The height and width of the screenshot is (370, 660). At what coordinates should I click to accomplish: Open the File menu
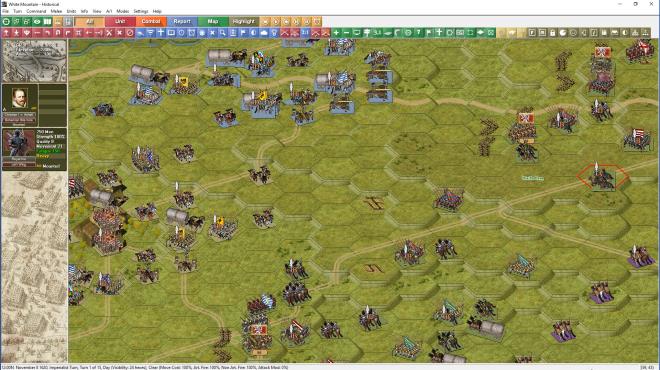point(5,11)
